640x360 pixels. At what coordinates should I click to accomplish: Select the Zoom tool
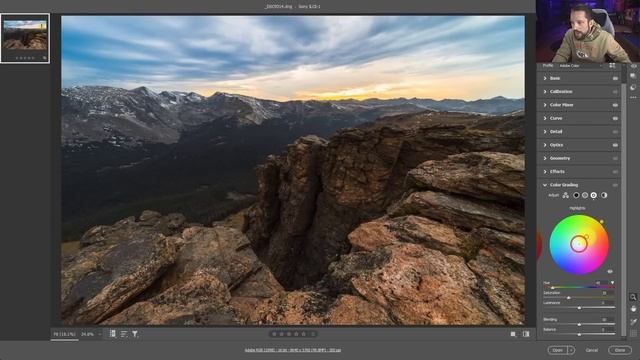633,297
